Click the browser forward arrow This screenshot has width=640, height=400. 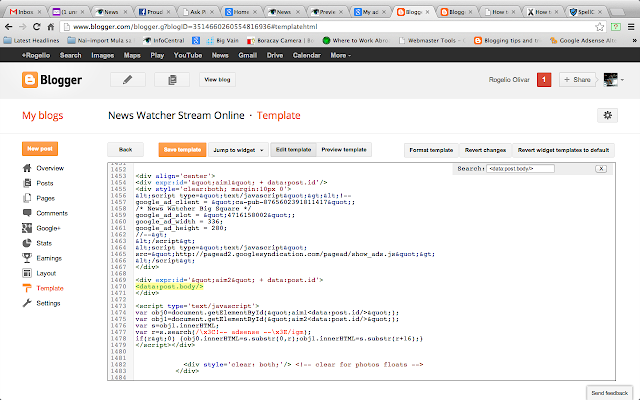pyautogui.click(x=22, y=27)
